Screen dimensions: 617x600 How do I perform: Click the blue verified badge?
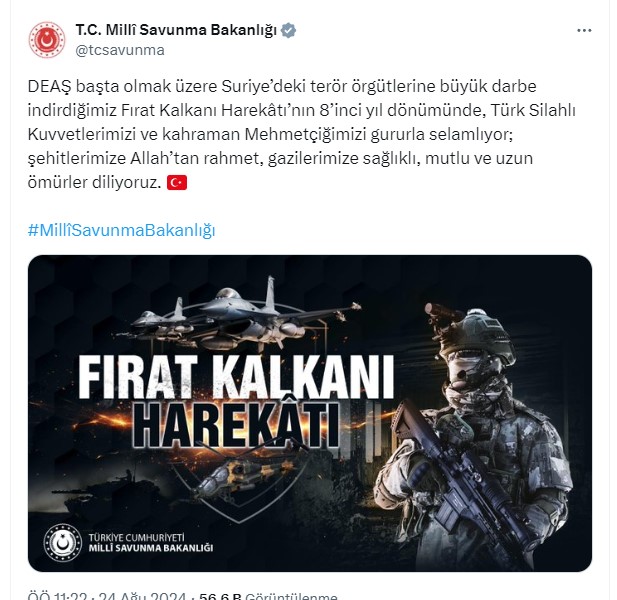288,30
